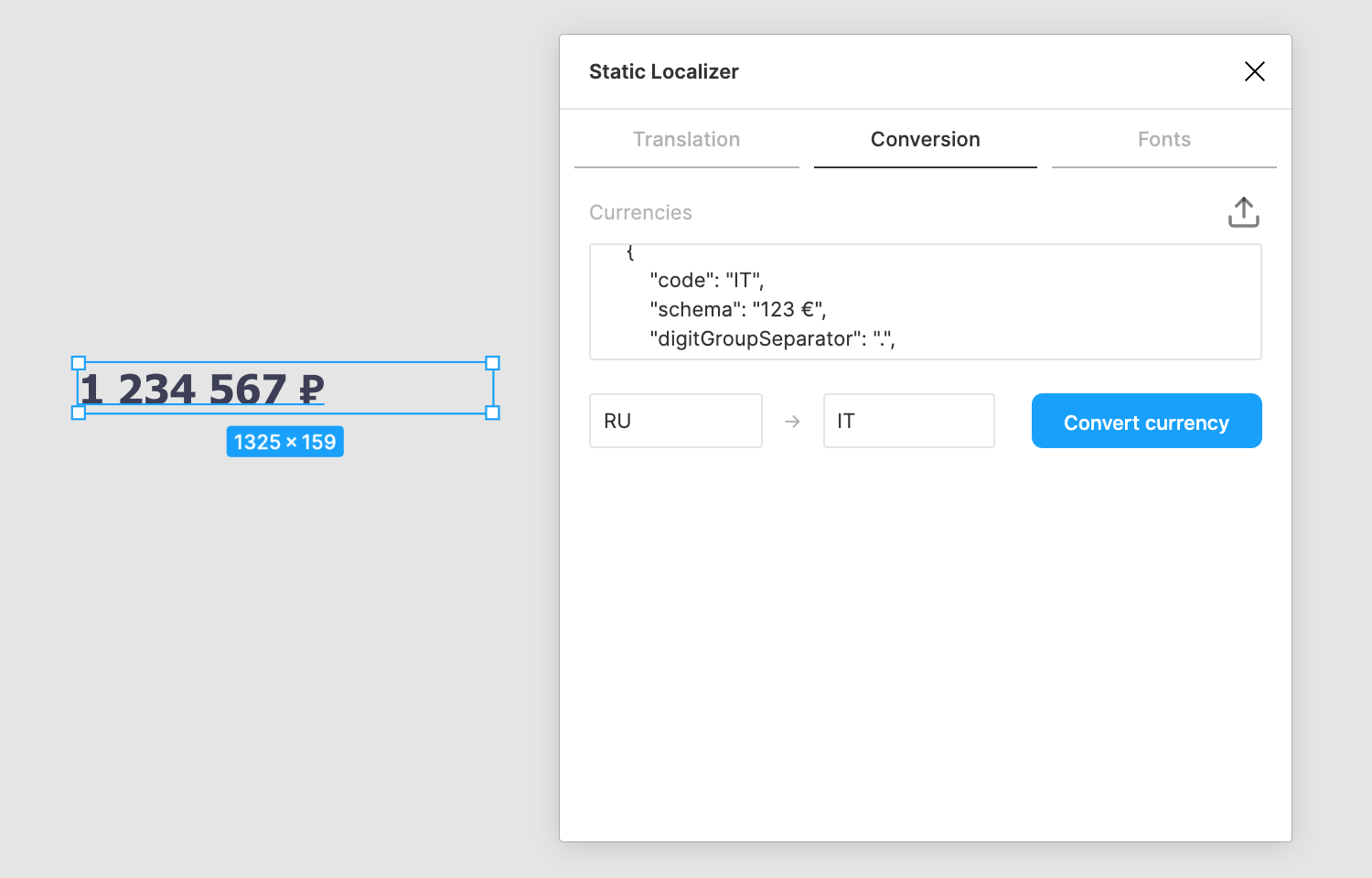The height and width of the screenshot is (878, 1372).
Task: Click the 1325 × 159 size badge
Action: pyautogui.click(x=284, y=442)
